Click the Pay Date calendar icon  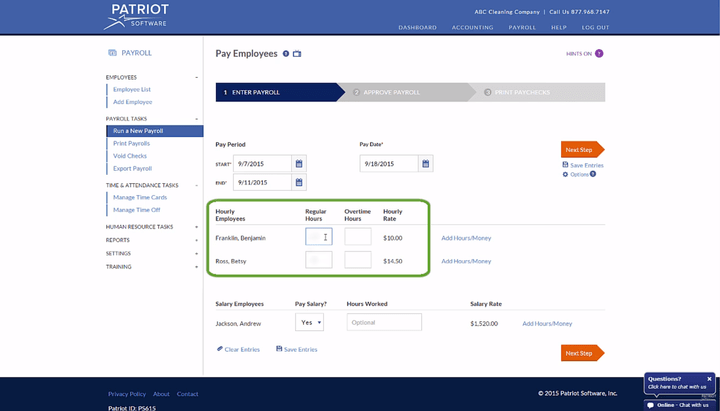coord(426,163)
